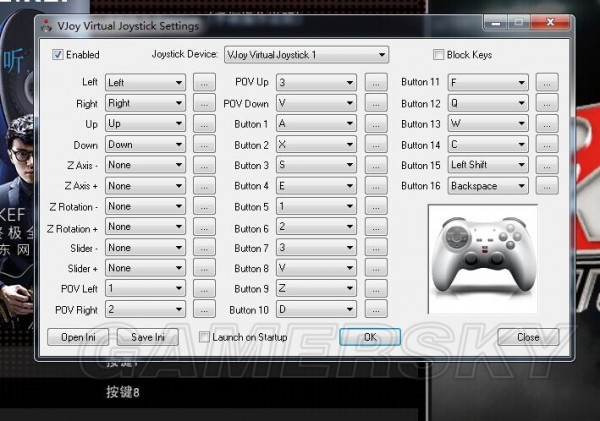The image size is (600, 421).
Task: Open the Right direction key dropdown
Action: pos(145,103)
